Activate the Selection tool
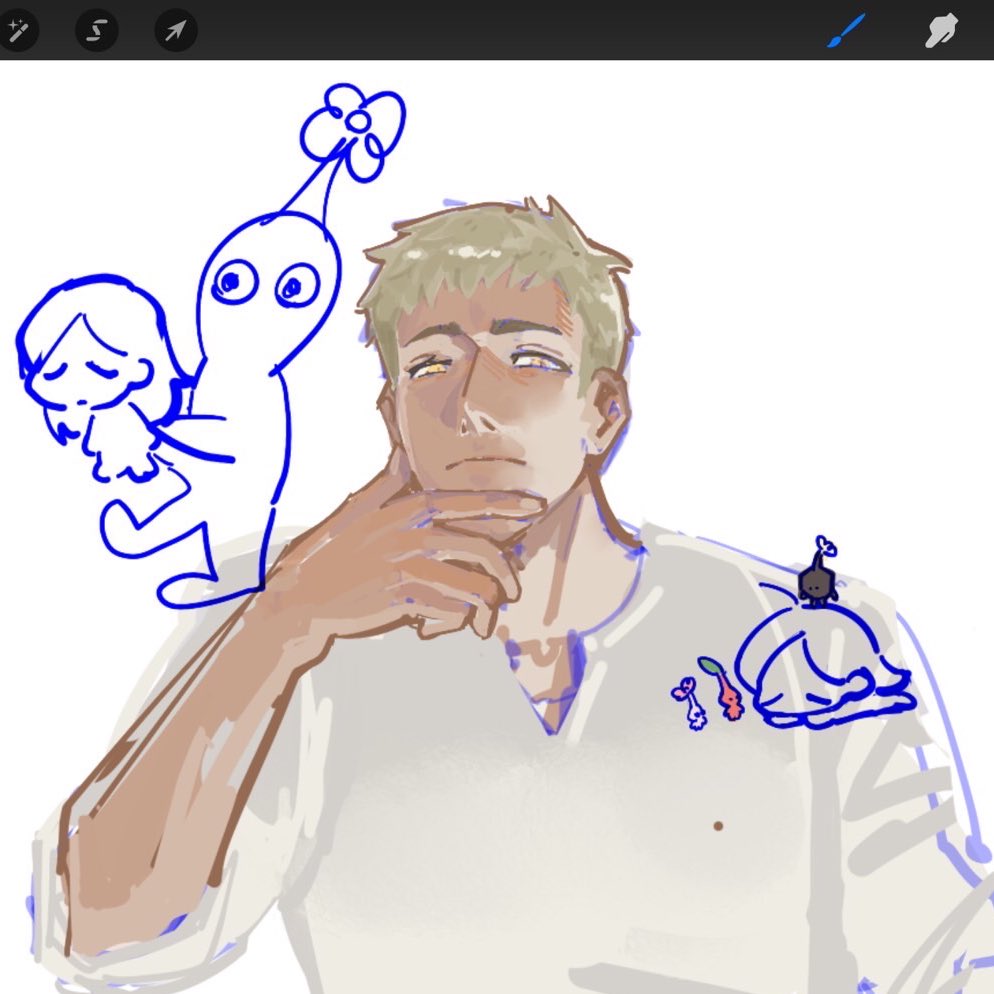Image resolution: width=994 pixels, height=994 pixels. tap(96, 30)
